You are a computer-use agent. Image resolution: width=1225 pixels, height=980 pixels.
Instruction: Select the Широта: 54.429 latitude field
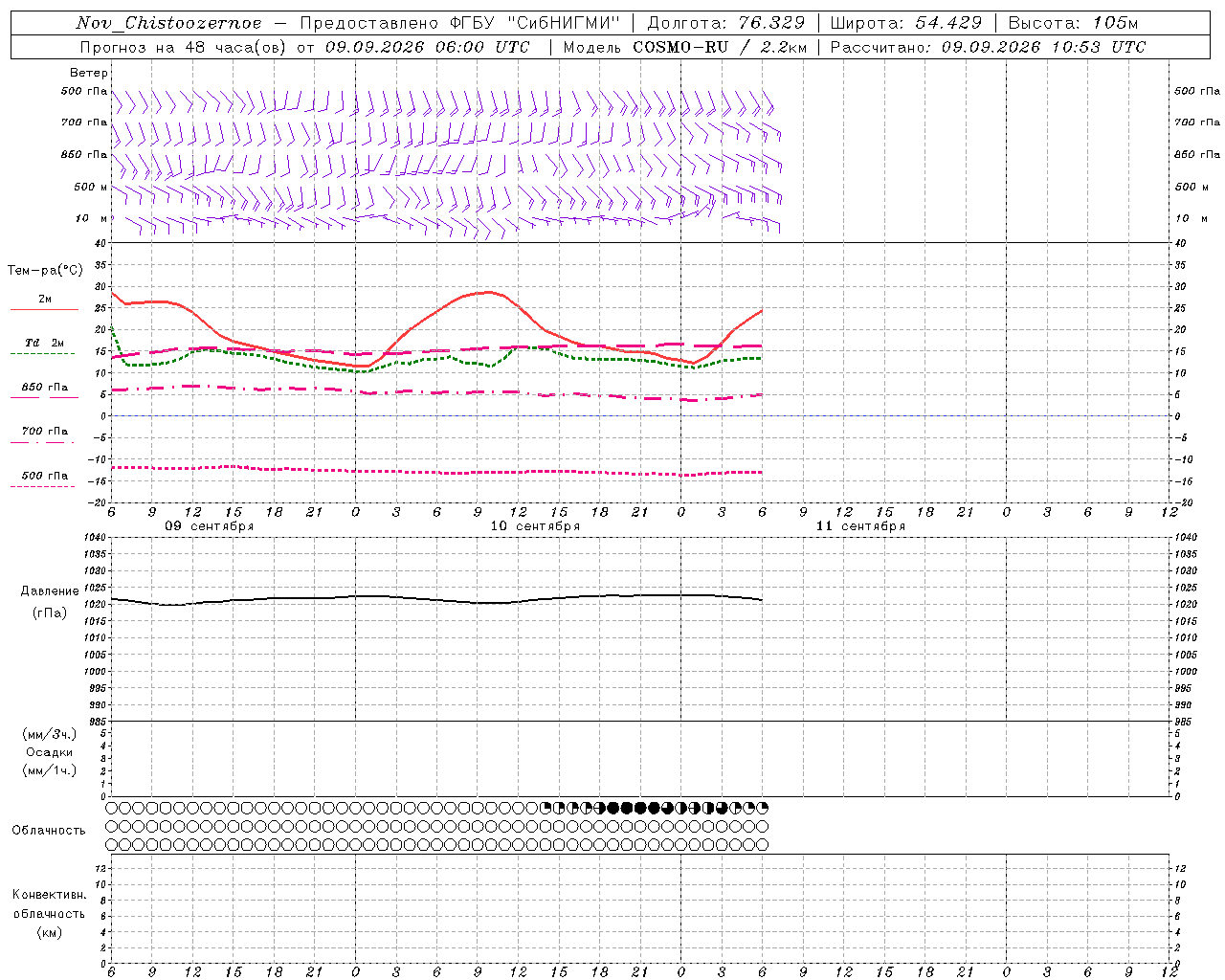pyautogui.click(x=905, y=24)
